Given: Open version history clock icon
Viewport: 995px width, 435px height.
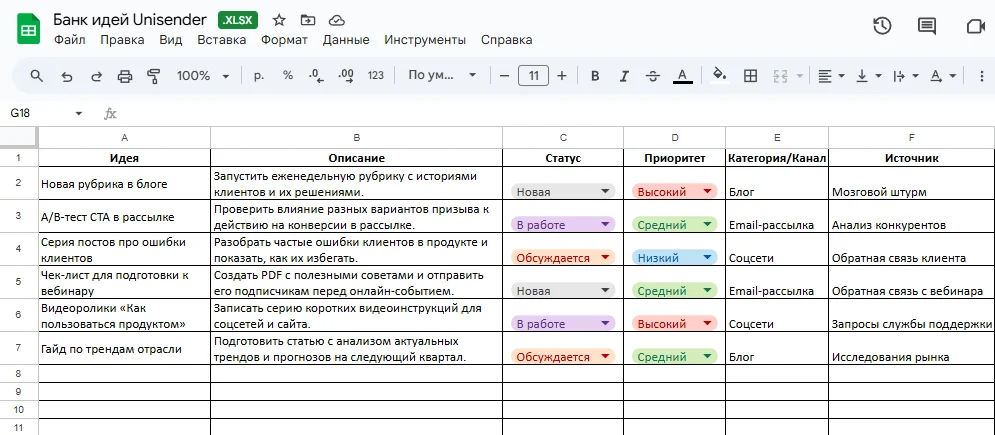Looking at the screenshot, I should click(881, 27).
